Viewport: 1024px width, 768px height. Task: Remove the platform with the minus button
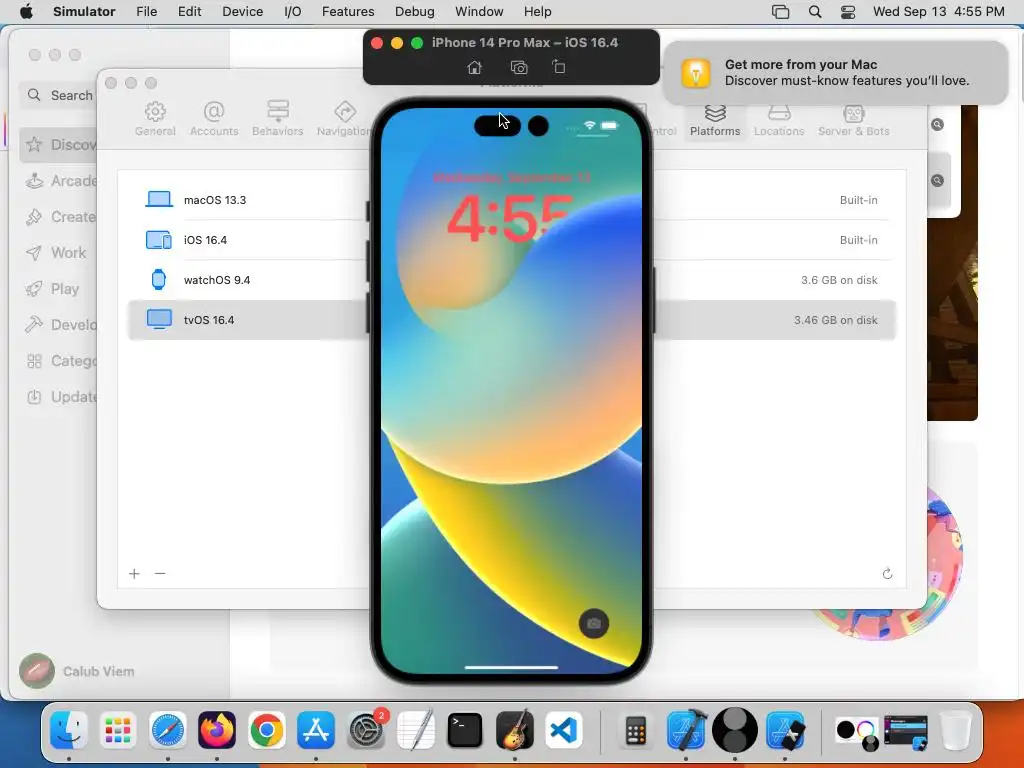coord(160,573)
